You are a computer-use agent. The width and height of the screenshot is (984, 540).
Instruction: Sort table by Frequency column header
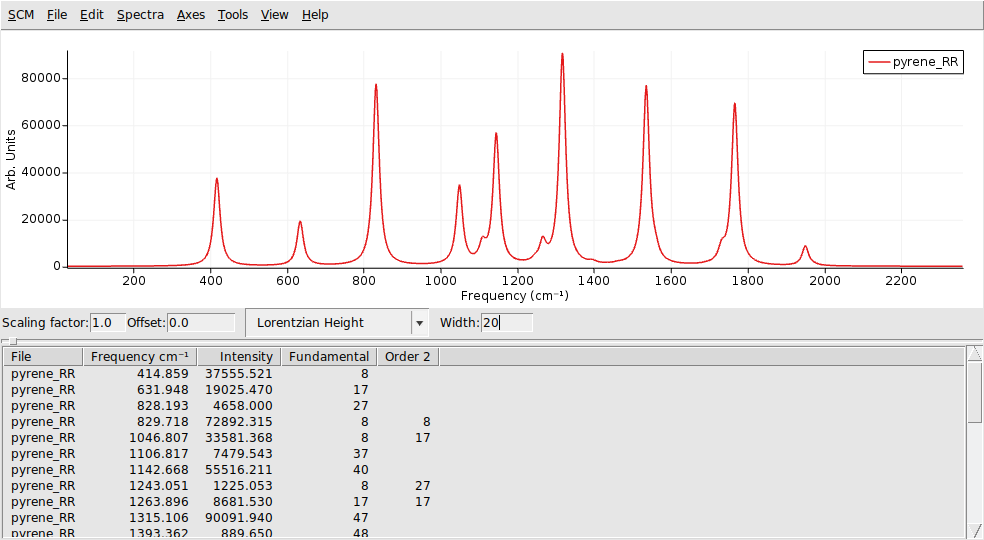tap(139, 357)
